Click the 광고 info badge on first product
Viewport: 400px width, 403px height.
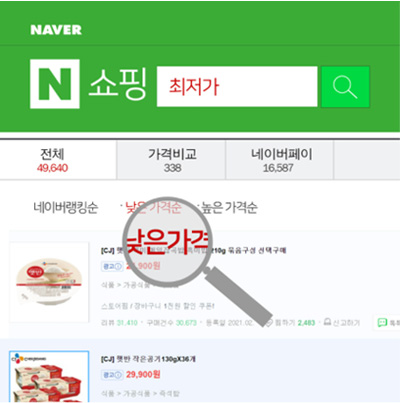[x=112, y=266]
